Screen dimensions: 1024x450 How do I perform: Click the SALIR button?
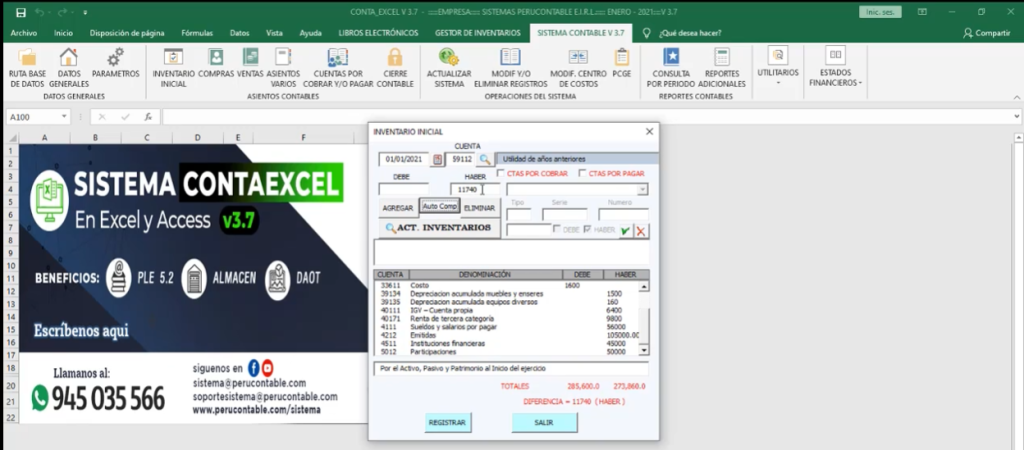(x=544, y=423)
